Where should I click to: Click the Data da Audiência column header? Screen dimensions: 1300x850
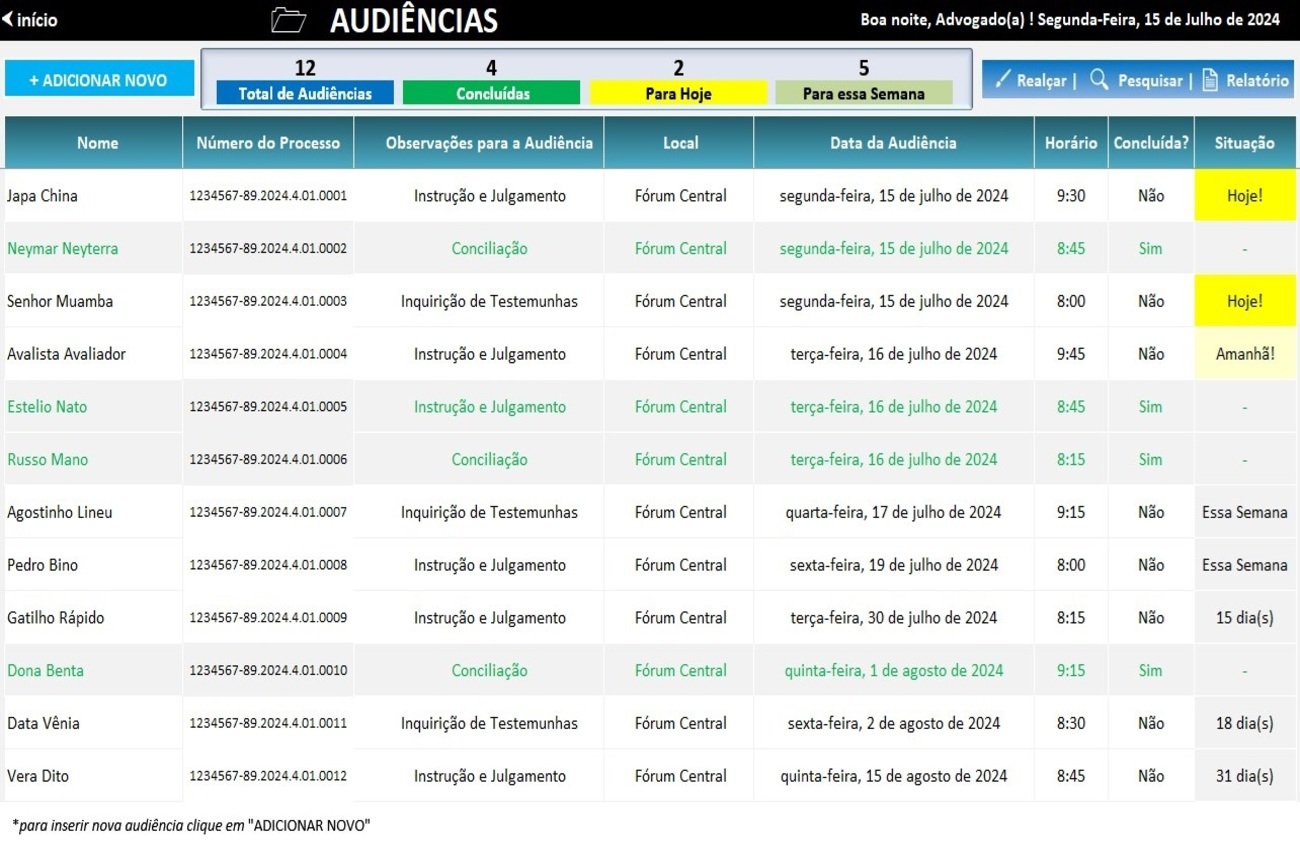click(893, 143)
